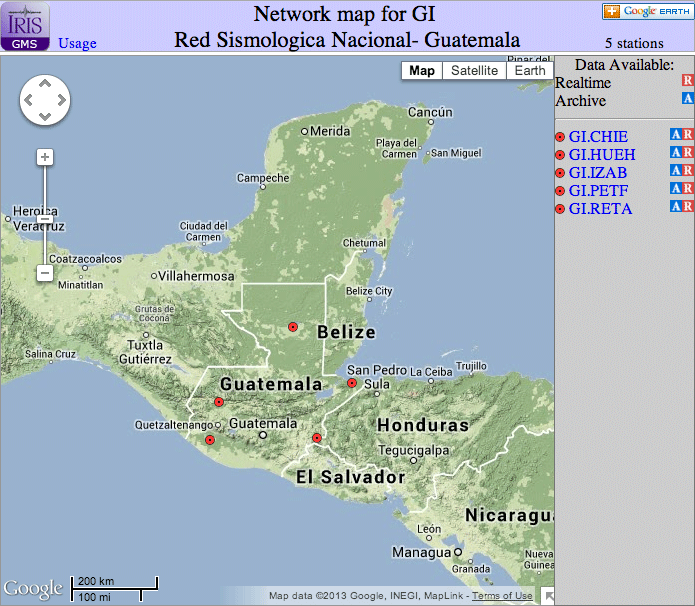
Task: Switch to Satellite view tab
Action: [474, 70]
